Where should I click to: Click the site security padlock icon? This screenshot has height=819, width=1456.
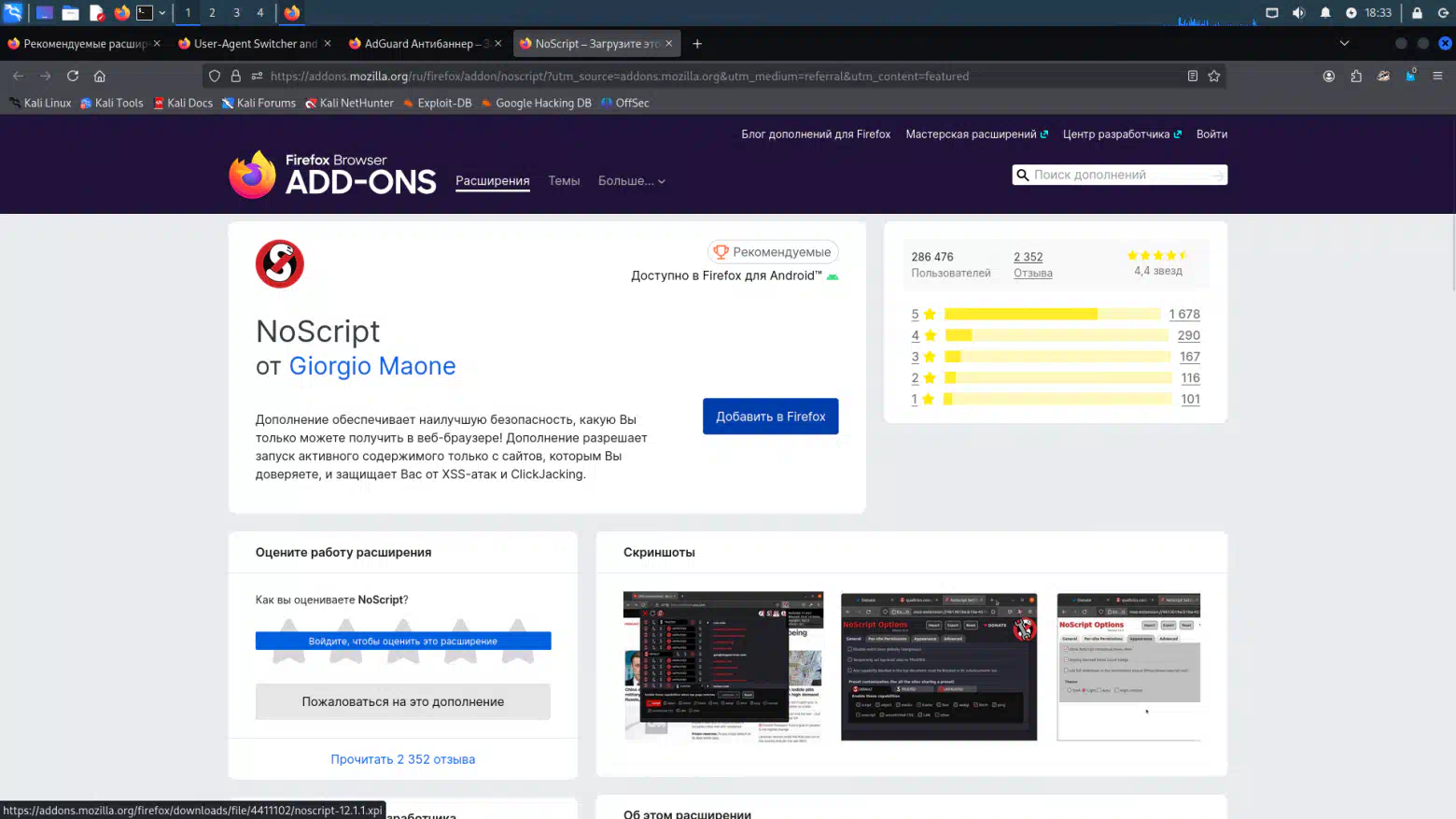pos(235,76)
